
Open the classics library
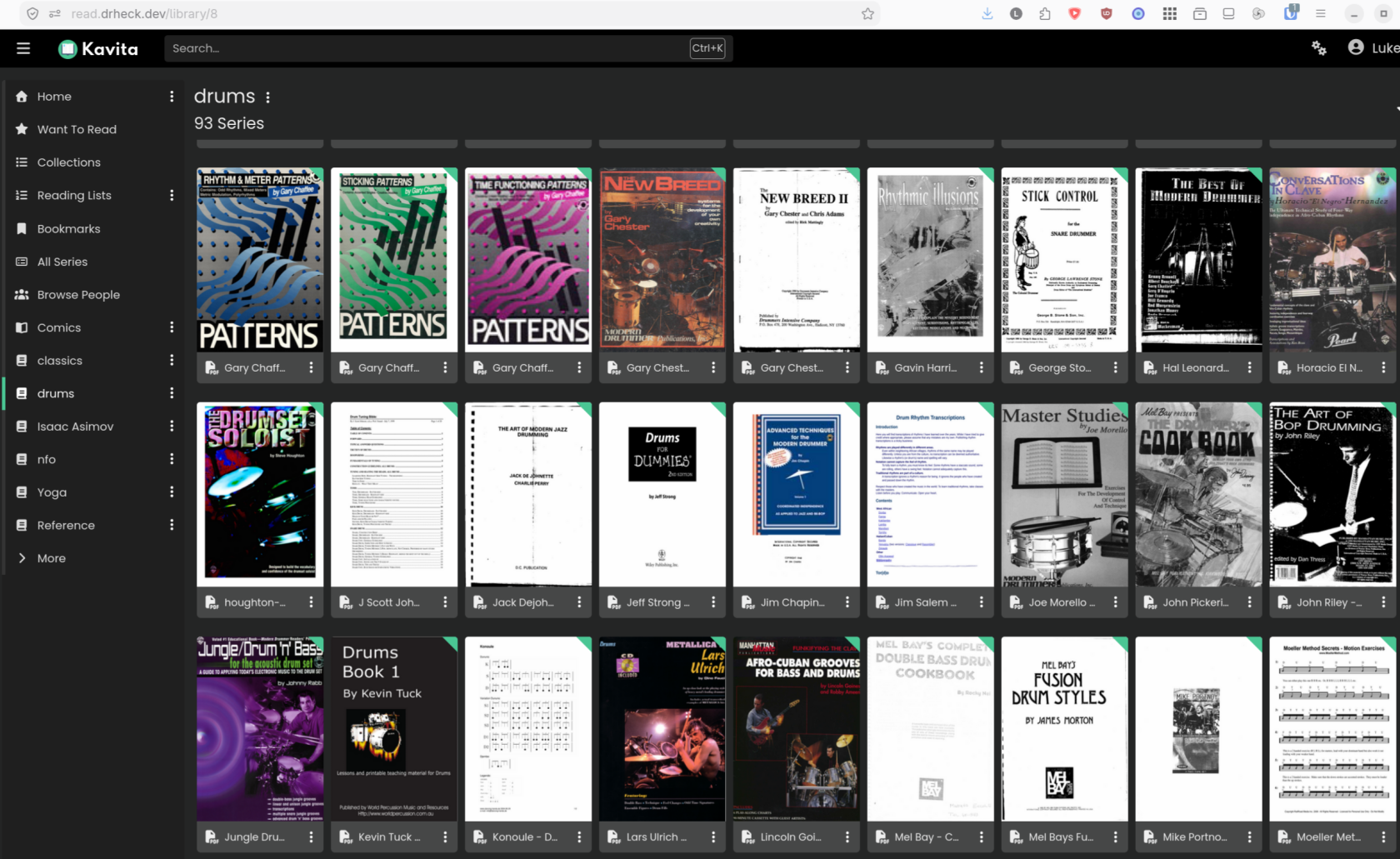tap(60, 361)
